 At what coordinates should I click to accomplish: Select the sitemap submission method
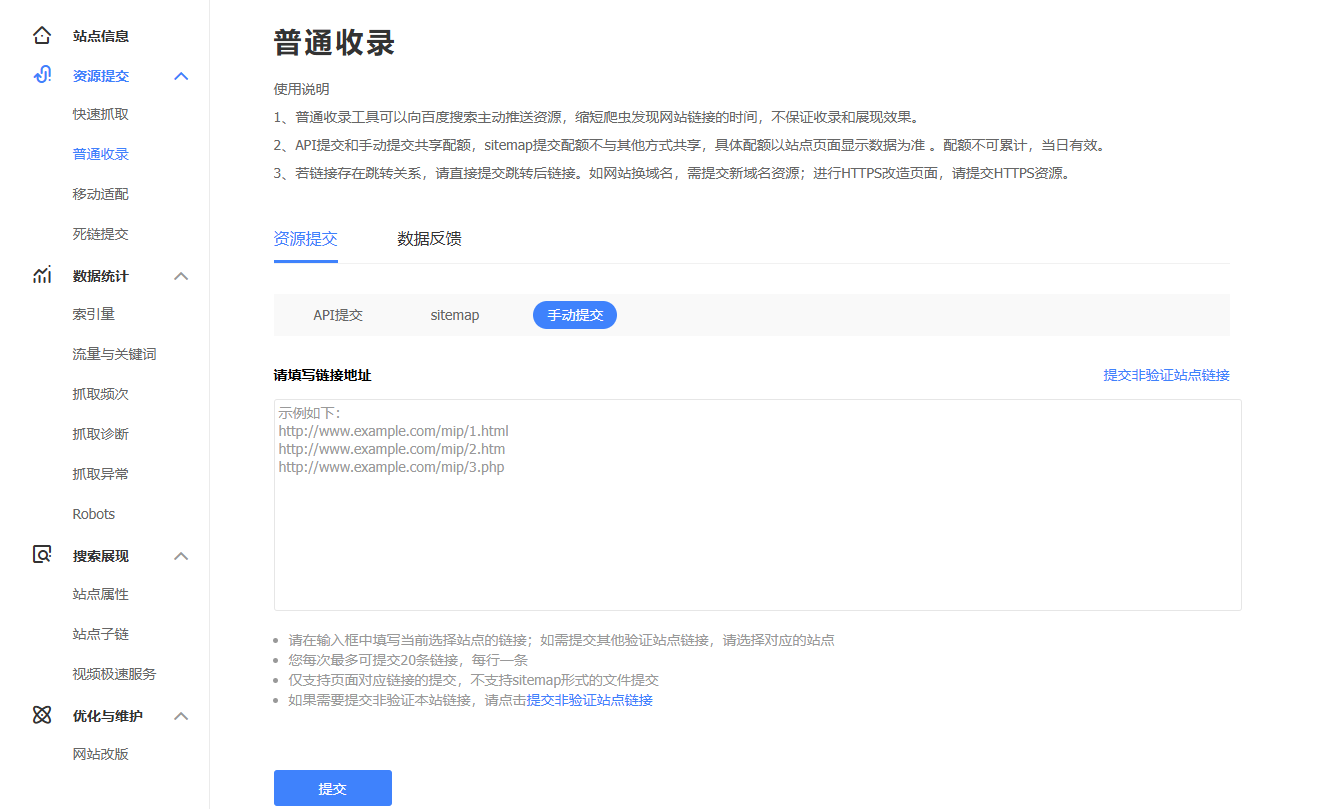pos(455,315)
